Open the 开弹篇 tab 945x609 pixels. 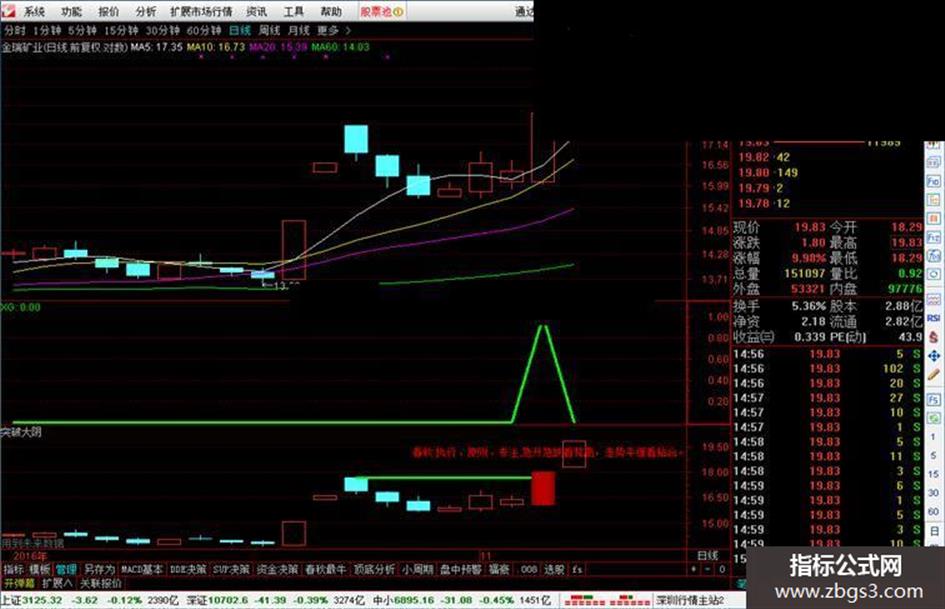tap(20, 583)
